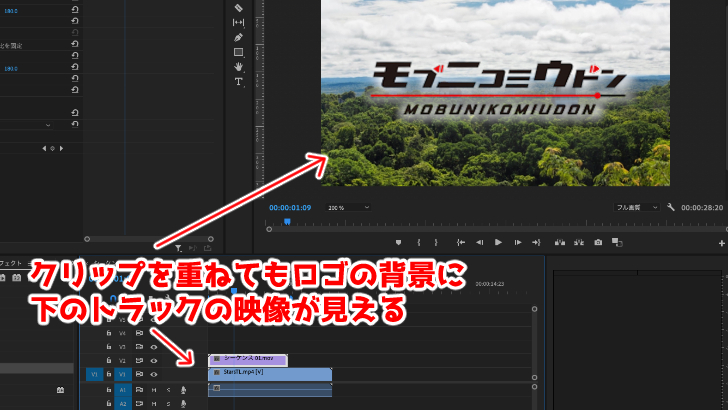The width and height of the screenshot is (728, 410).
Task: Select the audio clip on A1 track
Action: click(x=270, y=390)
